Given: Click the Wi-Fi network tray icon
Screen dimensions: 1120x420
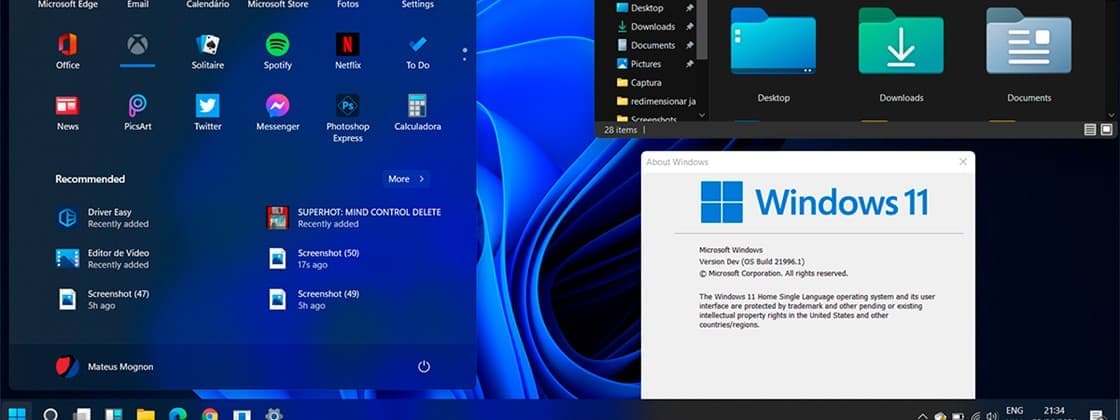Looking at the screenshot, I should 975,416.
